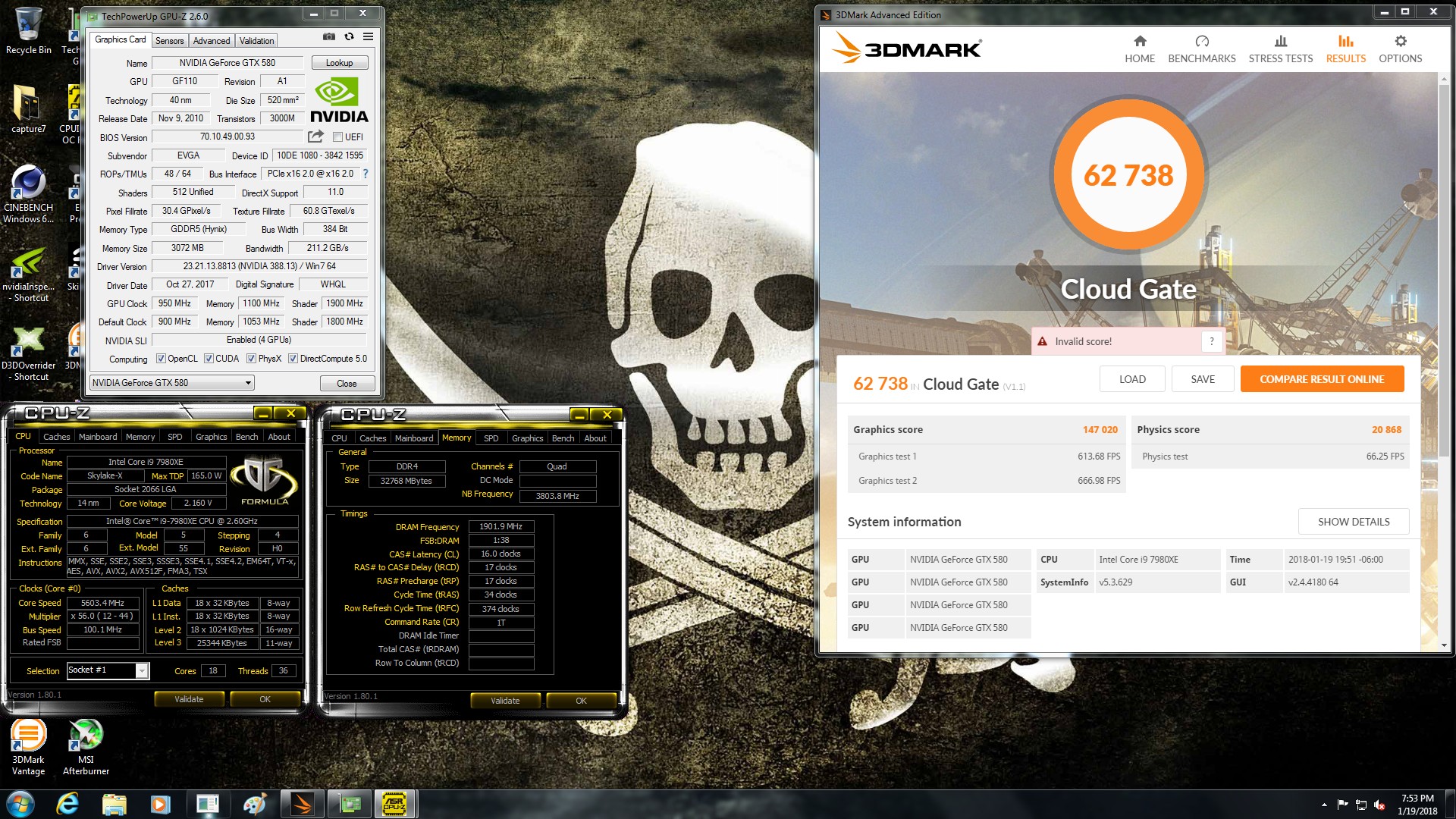Image resolution: width=1456 pixels, height=819 pixels.
Task: Open the 3DMark OPTIONS gear icon
Action: [1401, 41]
